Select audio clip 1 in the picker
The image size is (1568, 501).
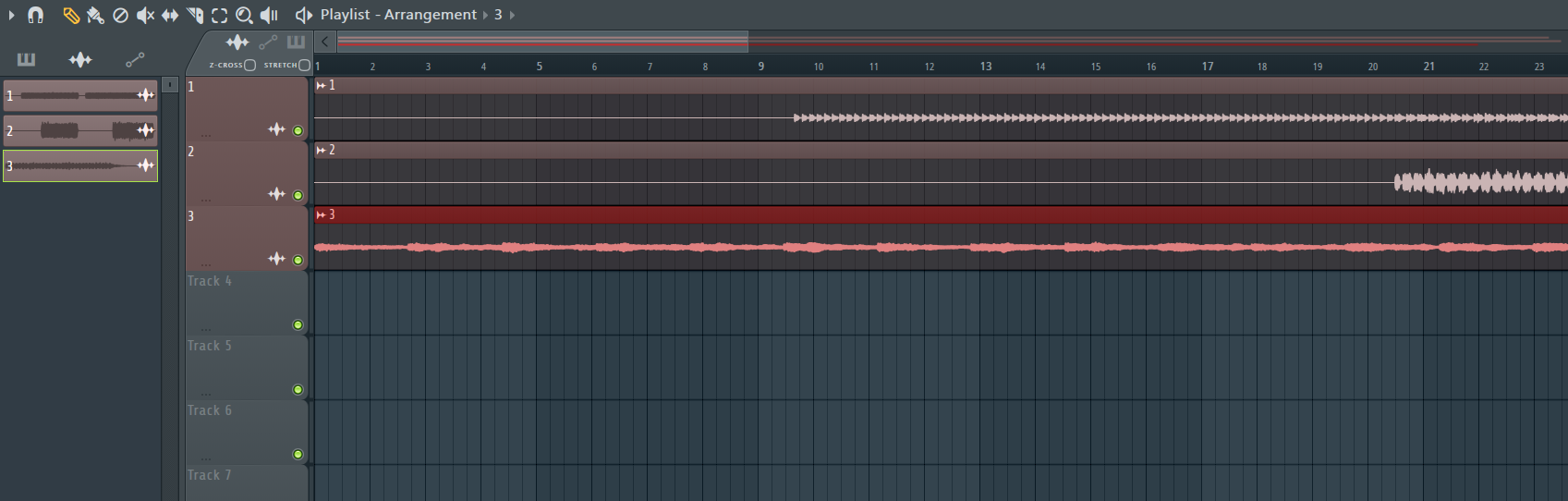click(x=80, y=95)
